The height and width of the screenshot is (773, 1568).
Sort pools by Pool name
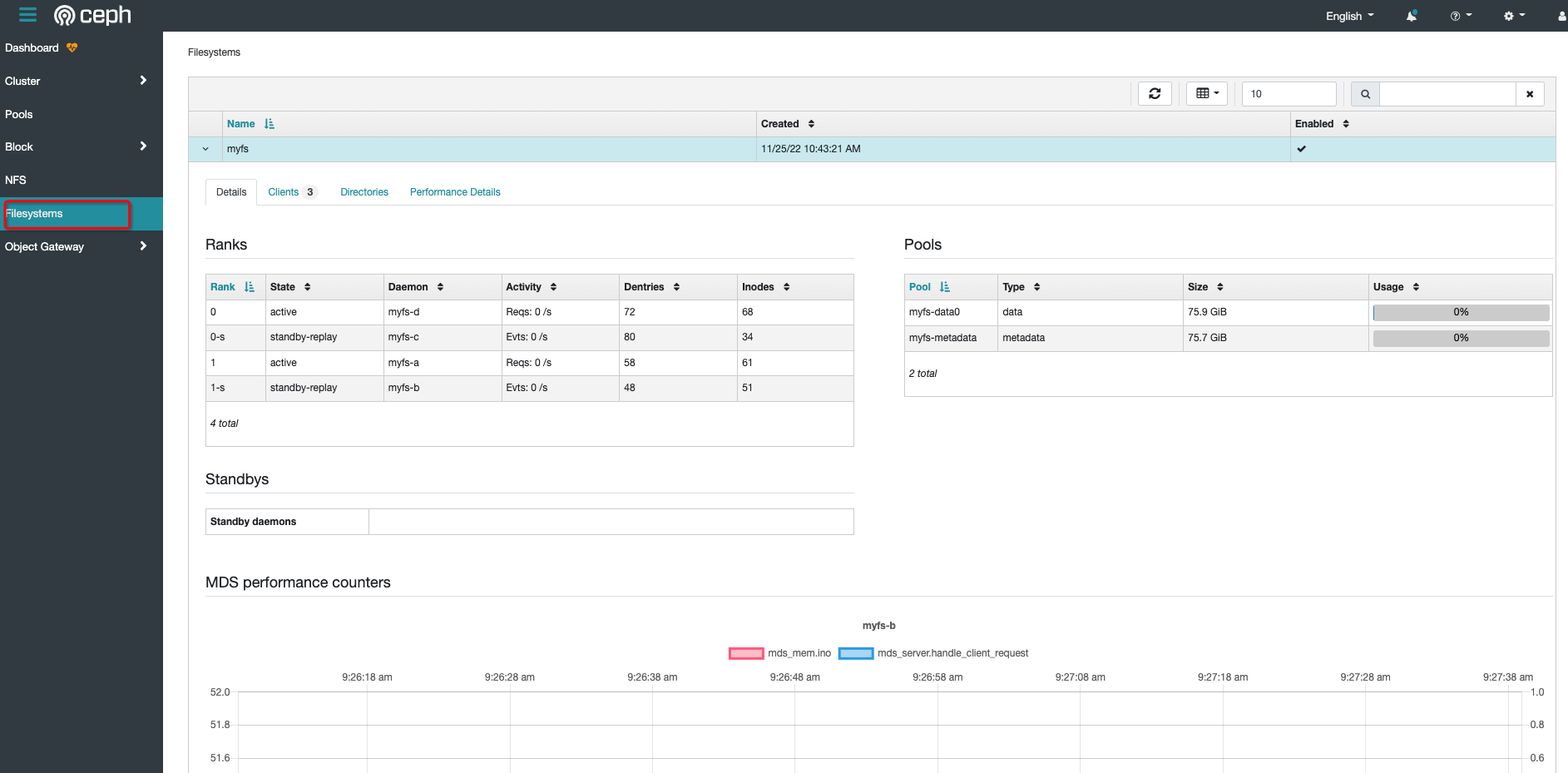coord(929,287)
